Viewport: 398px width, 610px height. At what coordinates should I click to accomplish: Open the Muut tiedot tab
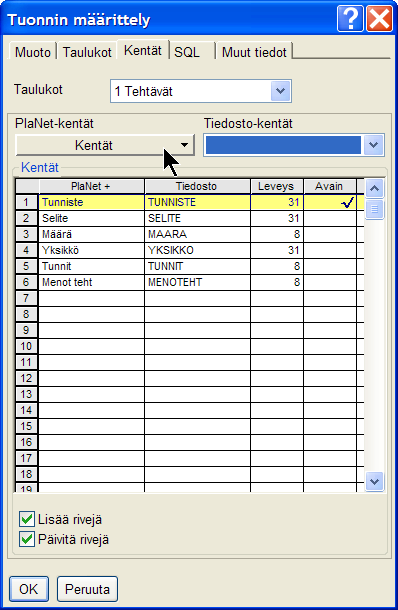(x=254, y=52)
